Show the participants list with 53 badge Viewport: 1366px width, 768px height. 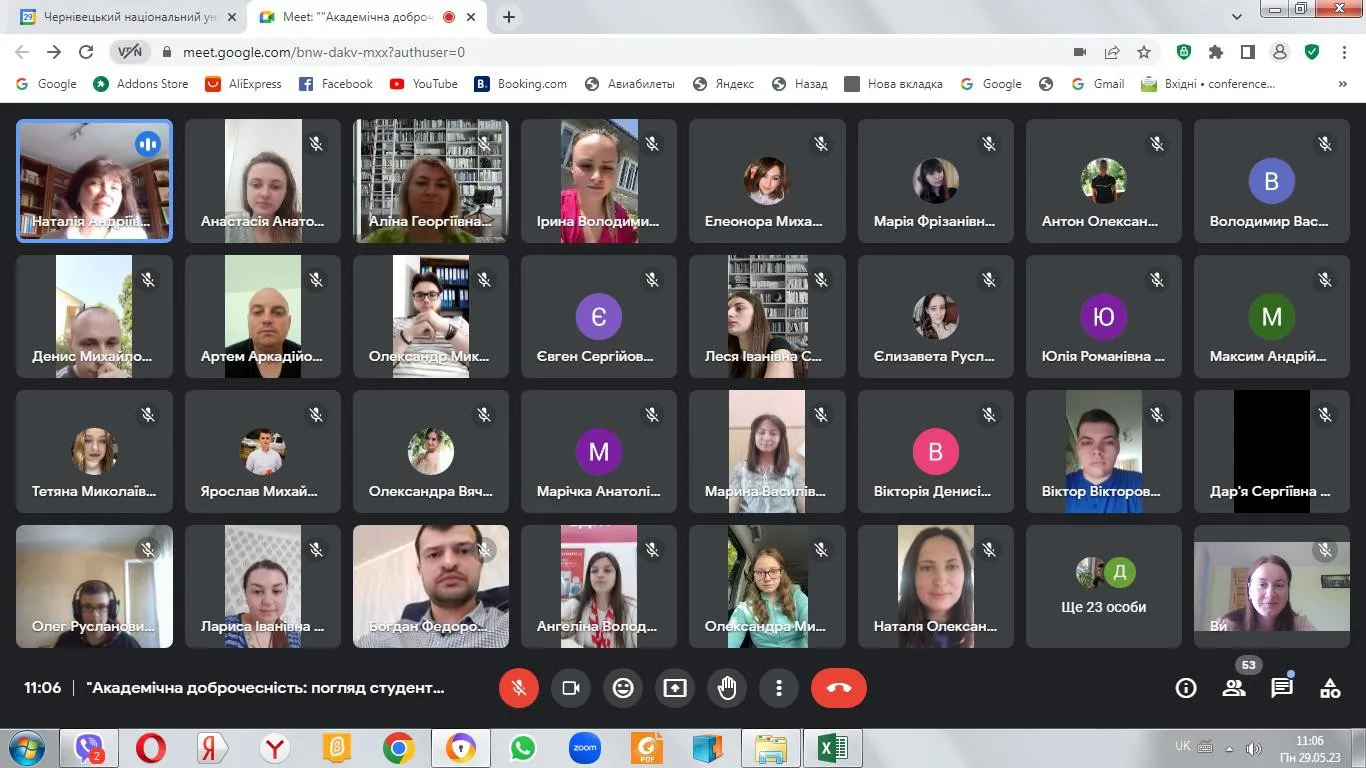click(x=1234, y=688)
